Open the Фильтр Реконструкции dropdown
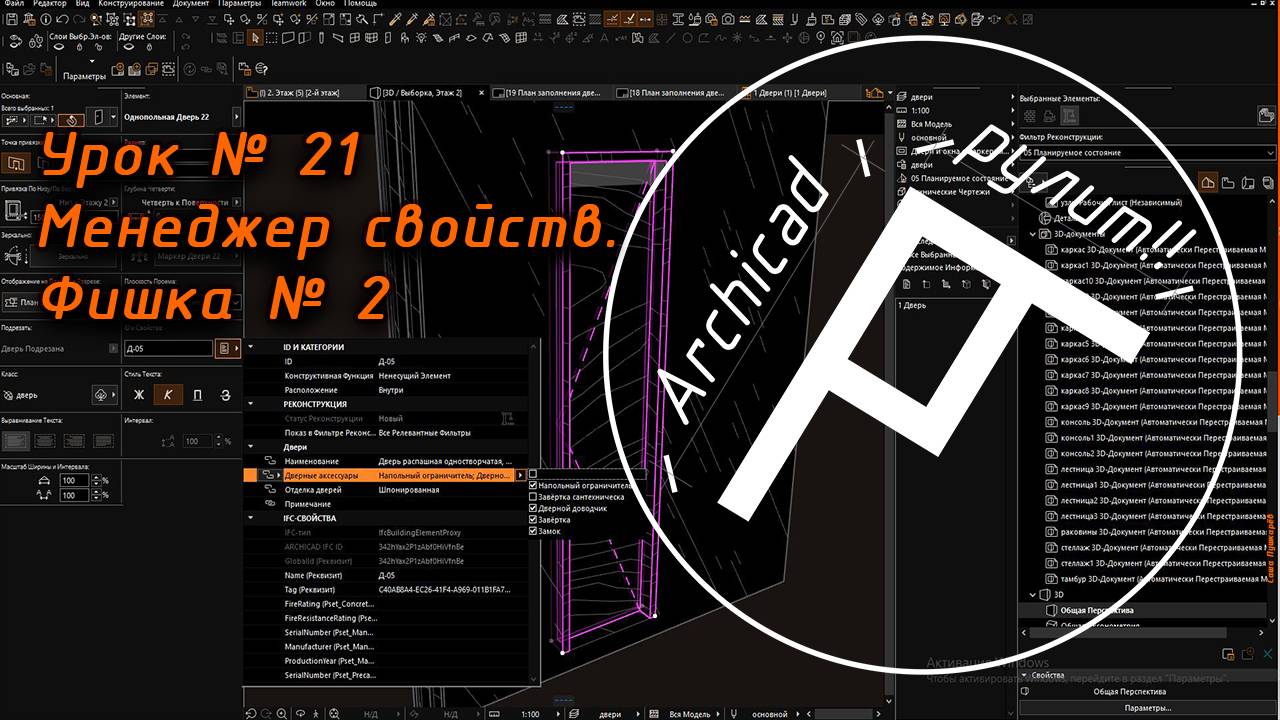This screenshot has height=720, width=1280. (x=1146, y=153)
